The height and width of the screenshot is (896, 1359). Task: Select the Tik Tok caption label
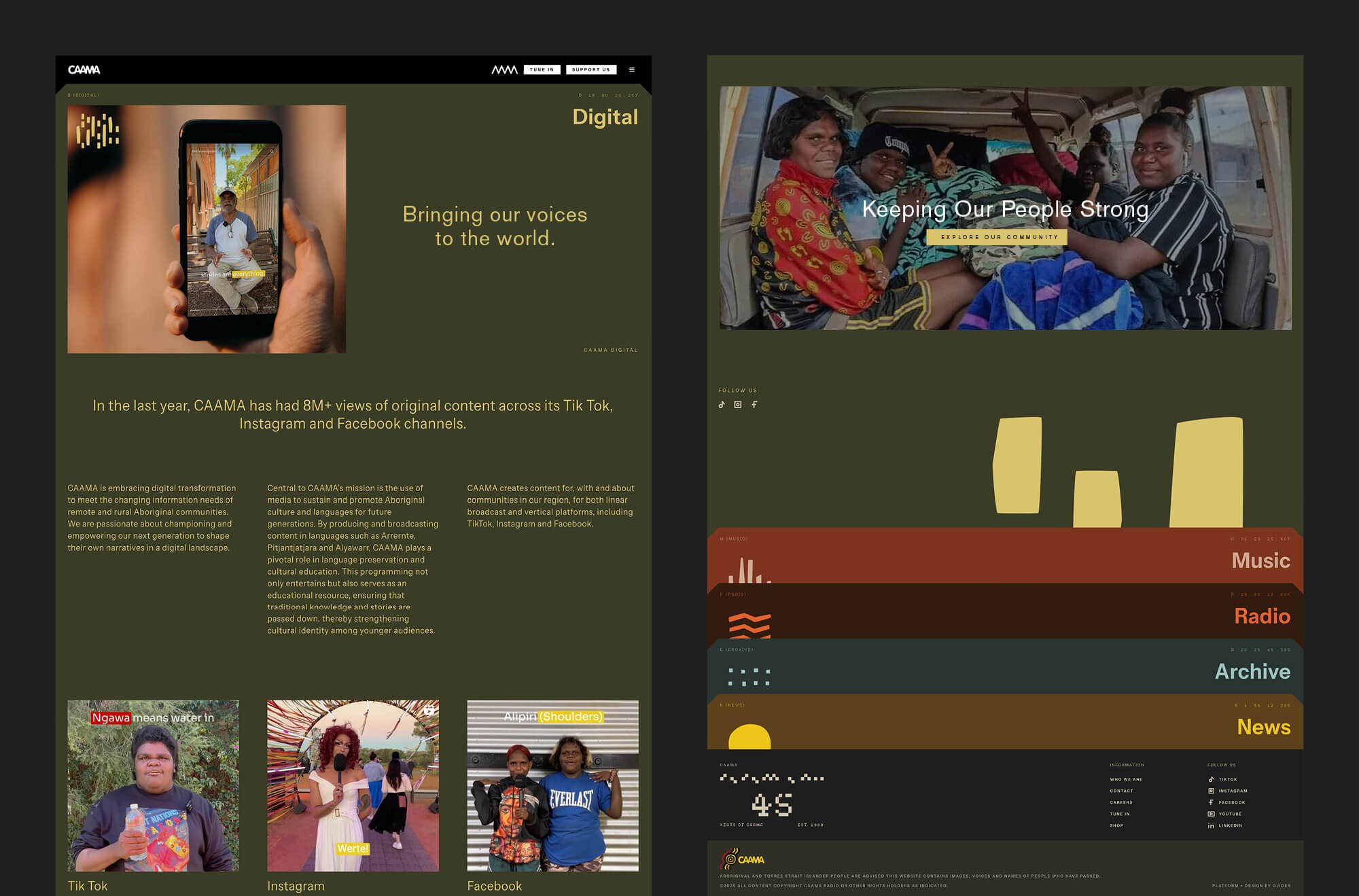point(88,886)
